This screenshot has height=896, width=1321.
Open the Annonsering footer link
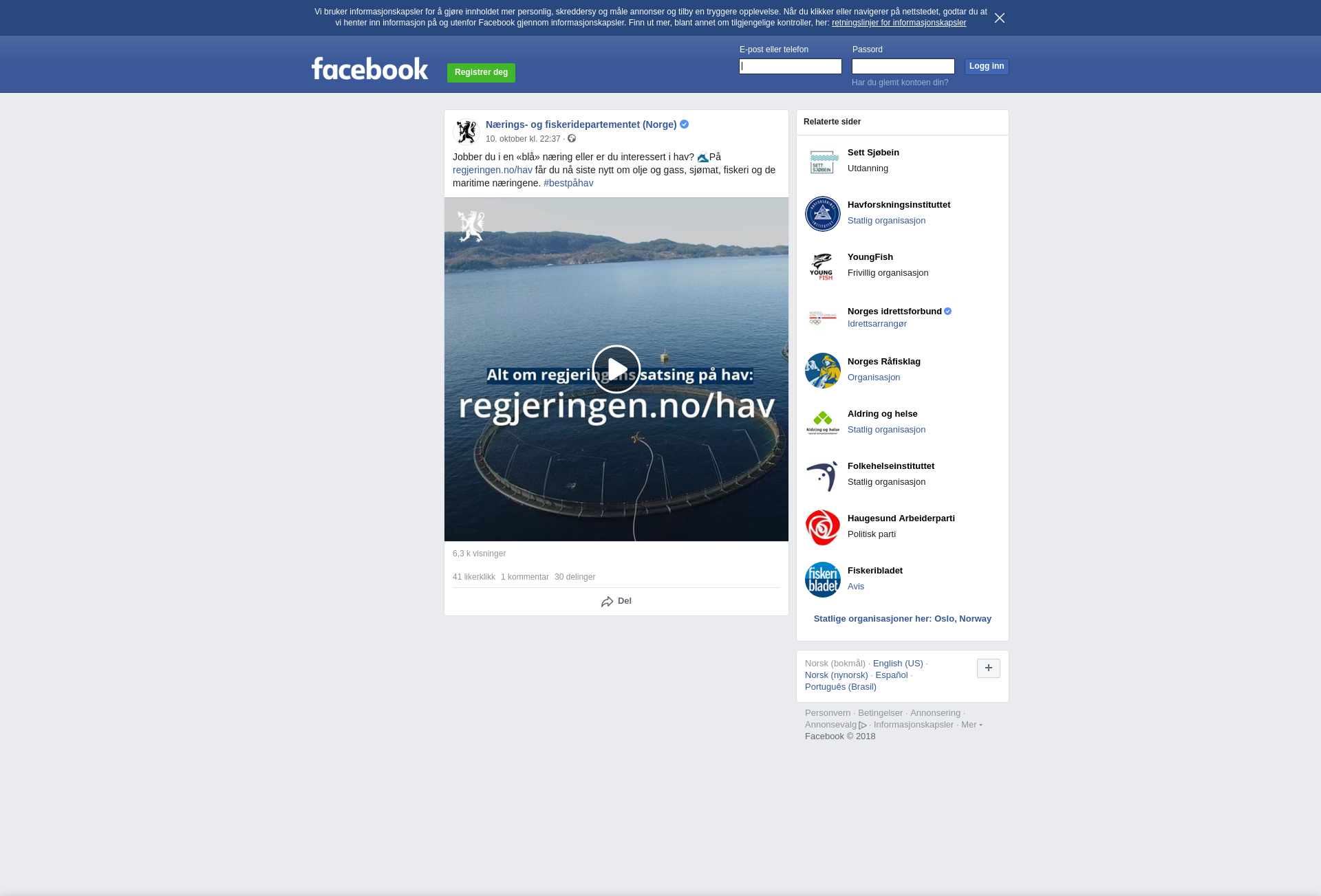tap(935, 713)
